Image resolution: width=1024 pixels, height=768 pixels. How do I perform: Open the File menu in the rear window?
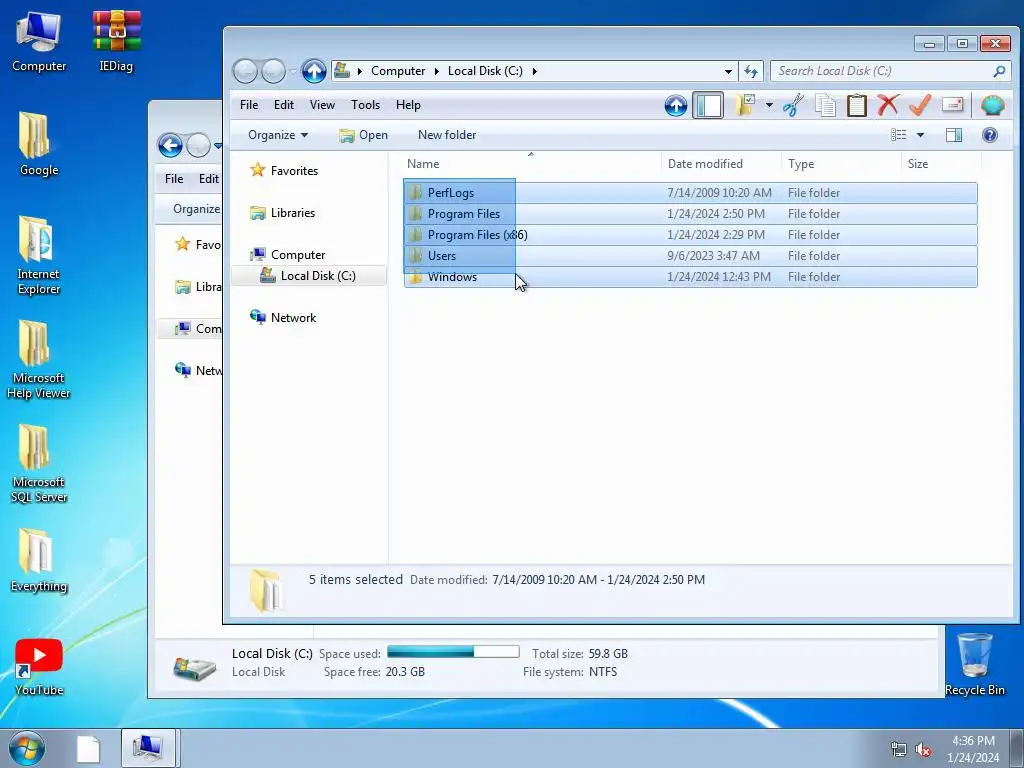tap(174, 178)
